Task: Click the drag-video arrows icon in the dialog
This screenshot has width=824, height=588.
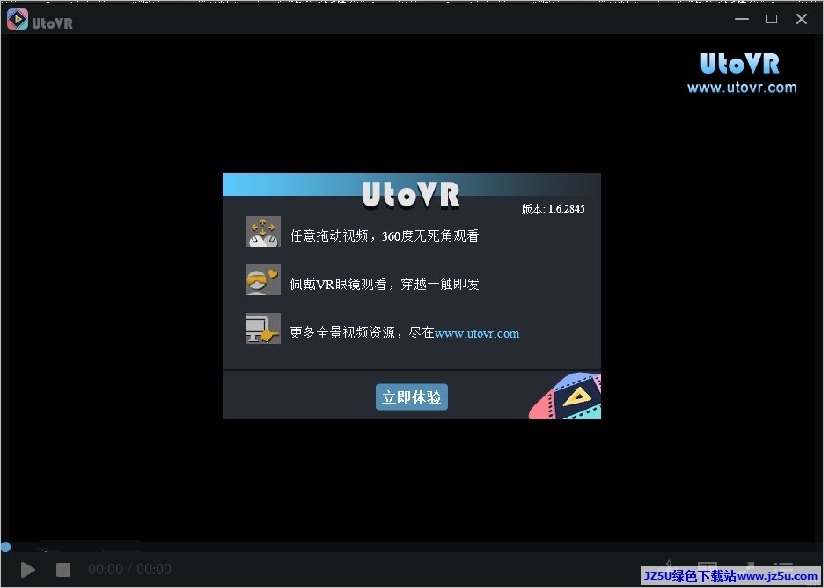Action: click(263, 231)
